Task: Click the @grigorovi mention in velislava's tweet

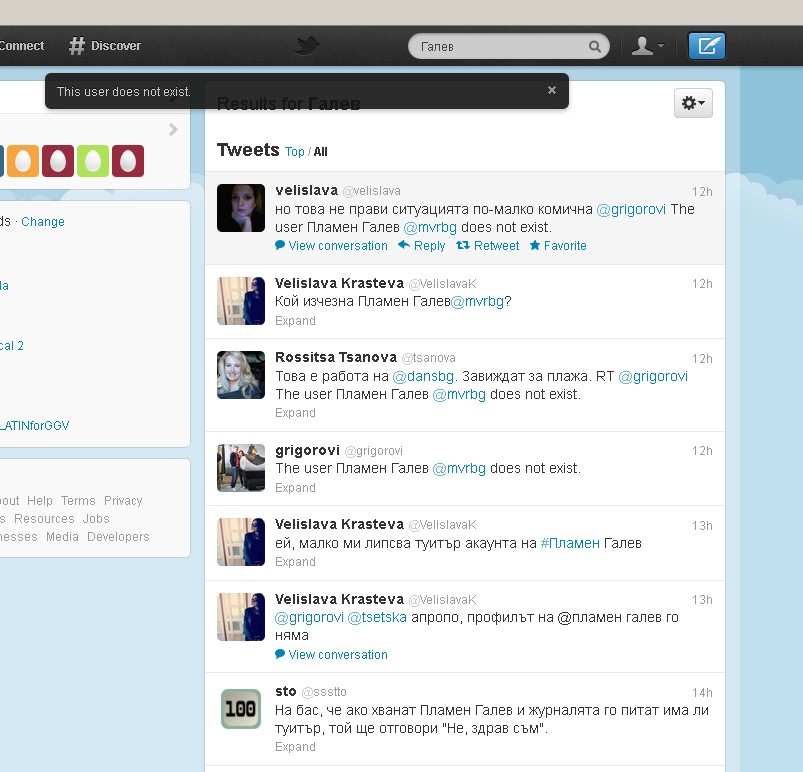Action: pos(631,210)
